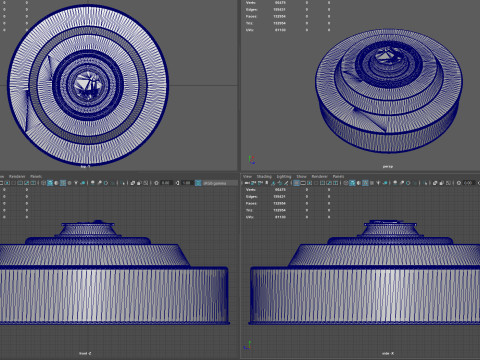480x360 pixels.
Task: Click Lock Camera icon in side panel
Action: coord(253,183)
